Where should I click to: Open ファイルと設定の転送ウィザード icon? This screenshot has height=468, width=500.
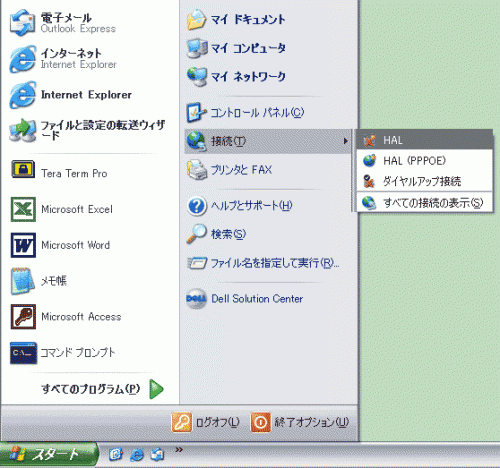(x=22, y=130)
